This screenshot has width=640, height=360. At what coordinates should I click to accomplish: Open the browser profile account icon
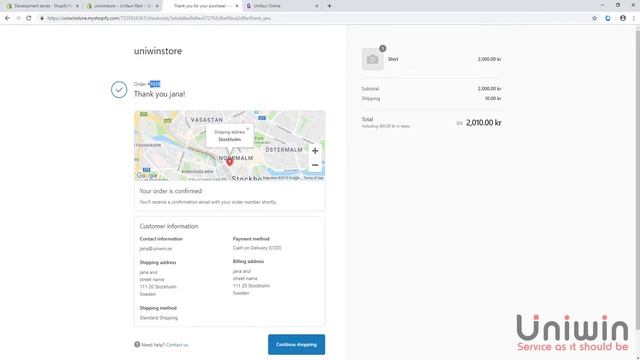[623, 18]
